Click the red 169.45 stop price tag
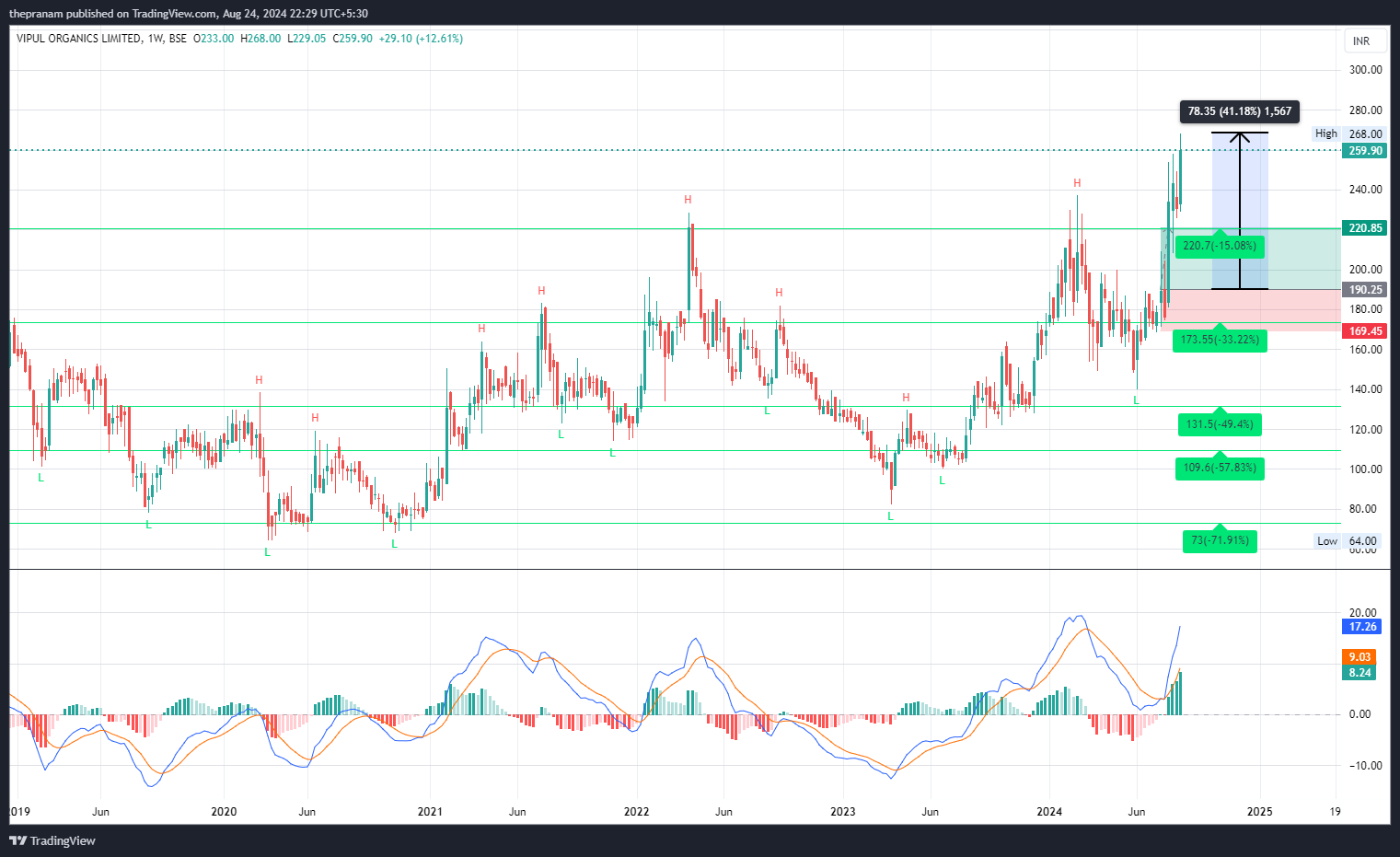This screenshot has width=1400, height=857. [x=1364, y=331]
